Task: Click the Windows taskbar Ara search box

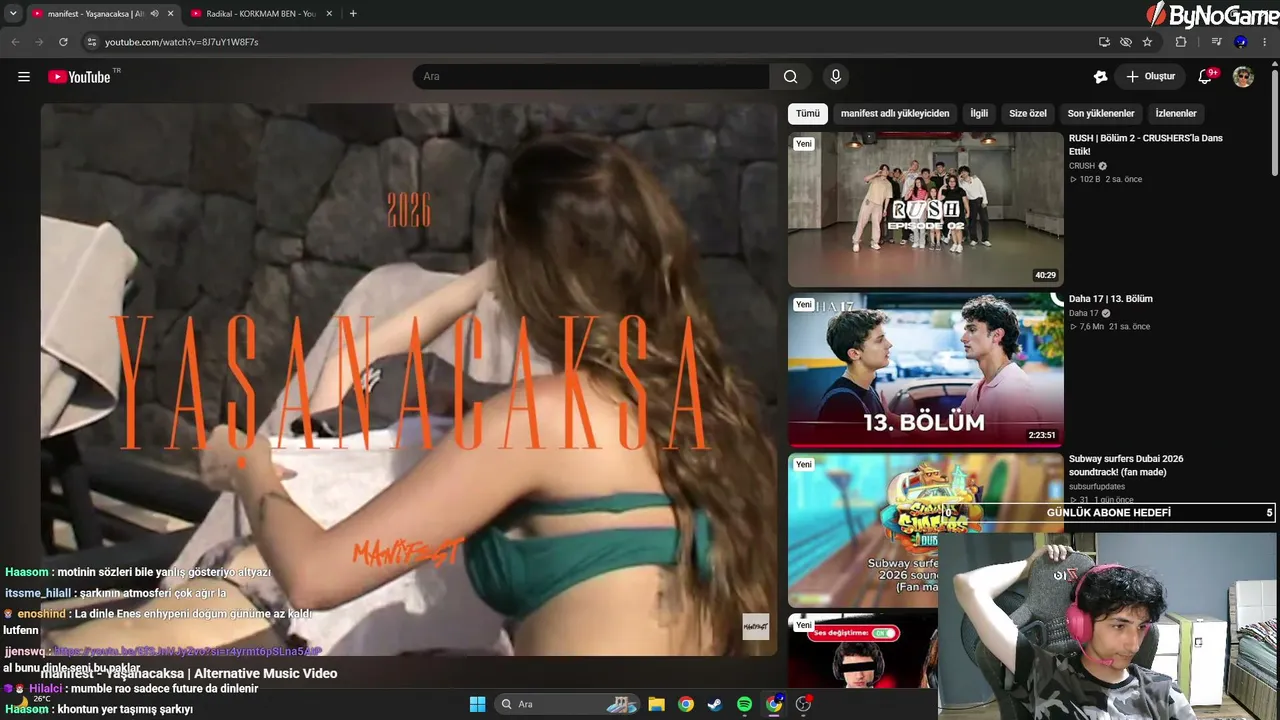Action: pos(568,704)
